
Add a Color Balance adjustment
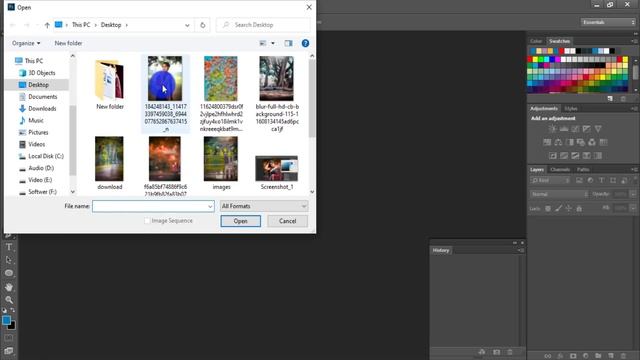click(558, 142)
